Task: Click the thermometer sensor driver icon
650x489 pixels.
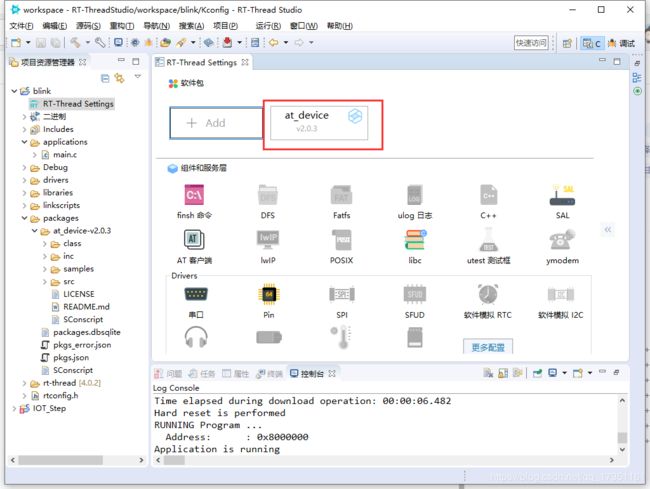Action: click(342, 337)
